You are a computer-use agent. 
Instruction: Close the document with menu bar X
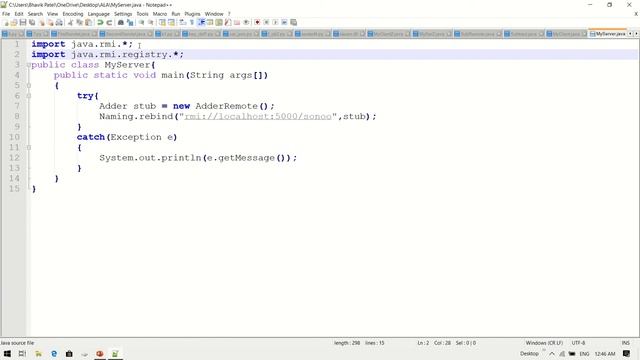[636, 14]
